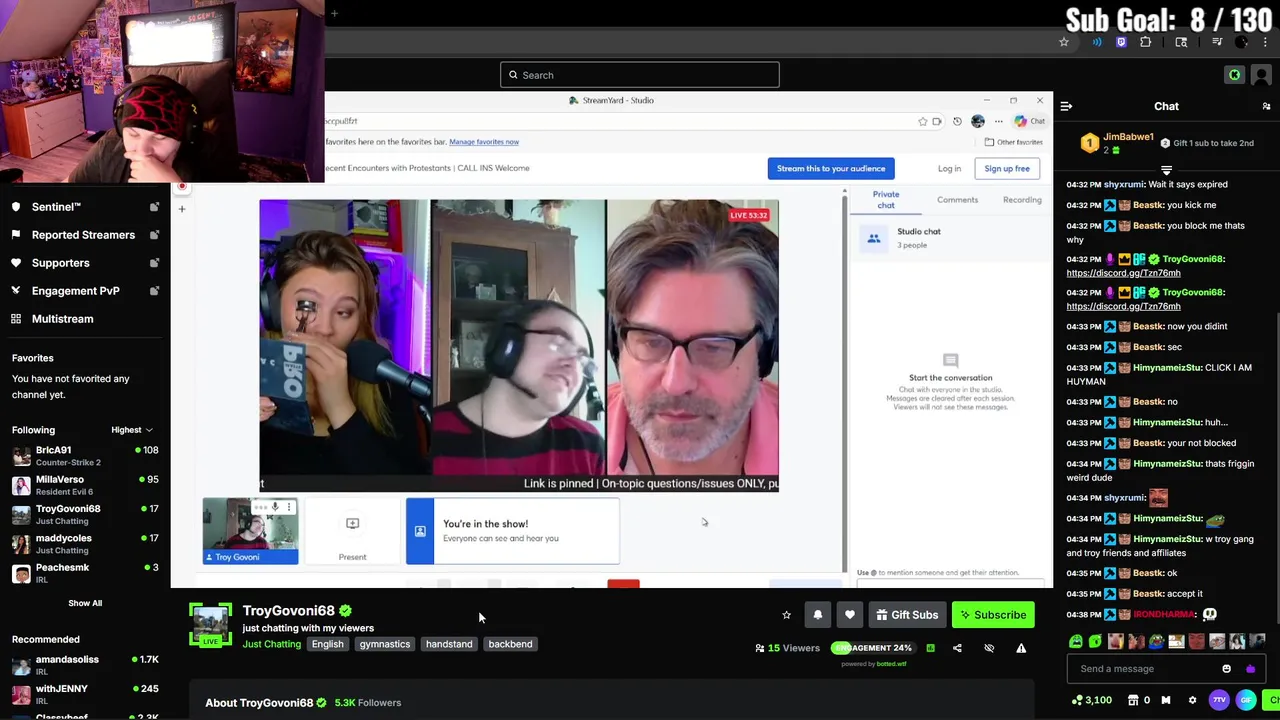Click the purple gift icon in chat input
The height and width of the screenshot is (720, 1280).
1250,669
